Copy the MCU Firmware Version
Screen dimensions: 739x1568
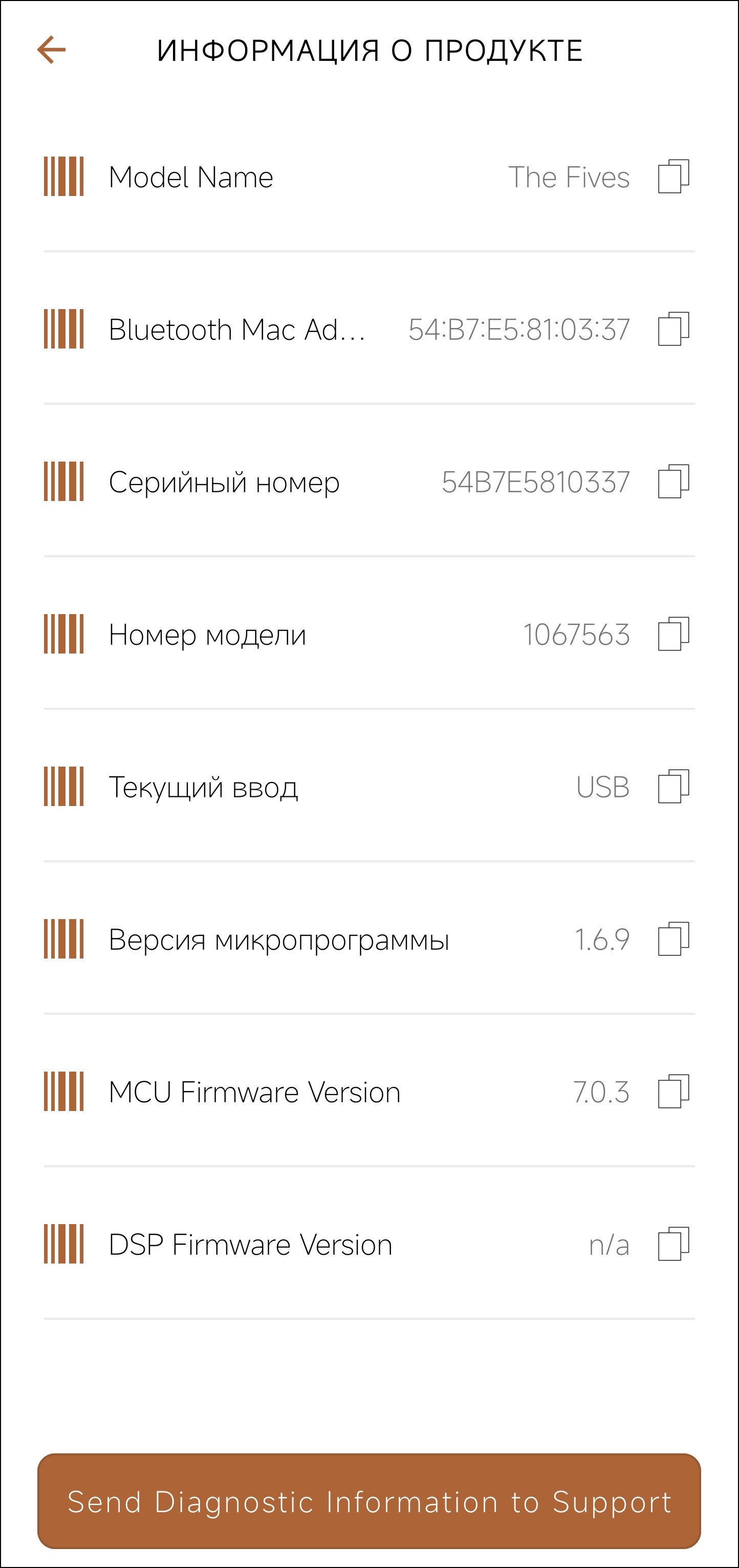click(x=673, y=1092)
